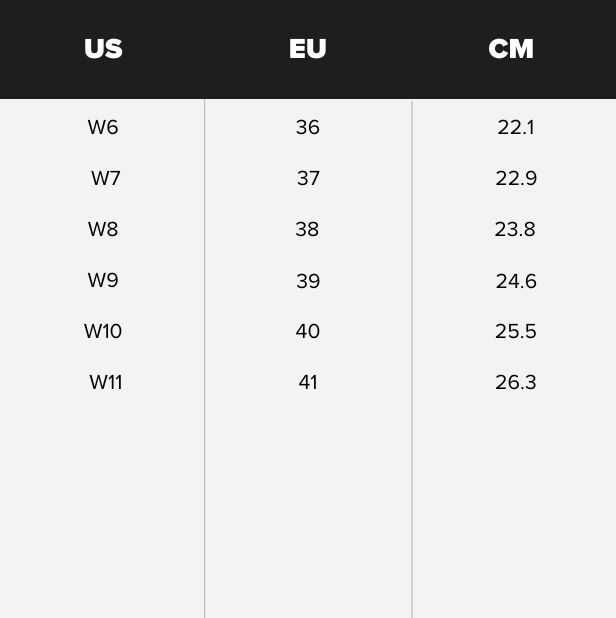Click the 26.3 centimeter value
The width and height of the screenshot is (616, 618).
pyautogui.click(x=516, y=382)
